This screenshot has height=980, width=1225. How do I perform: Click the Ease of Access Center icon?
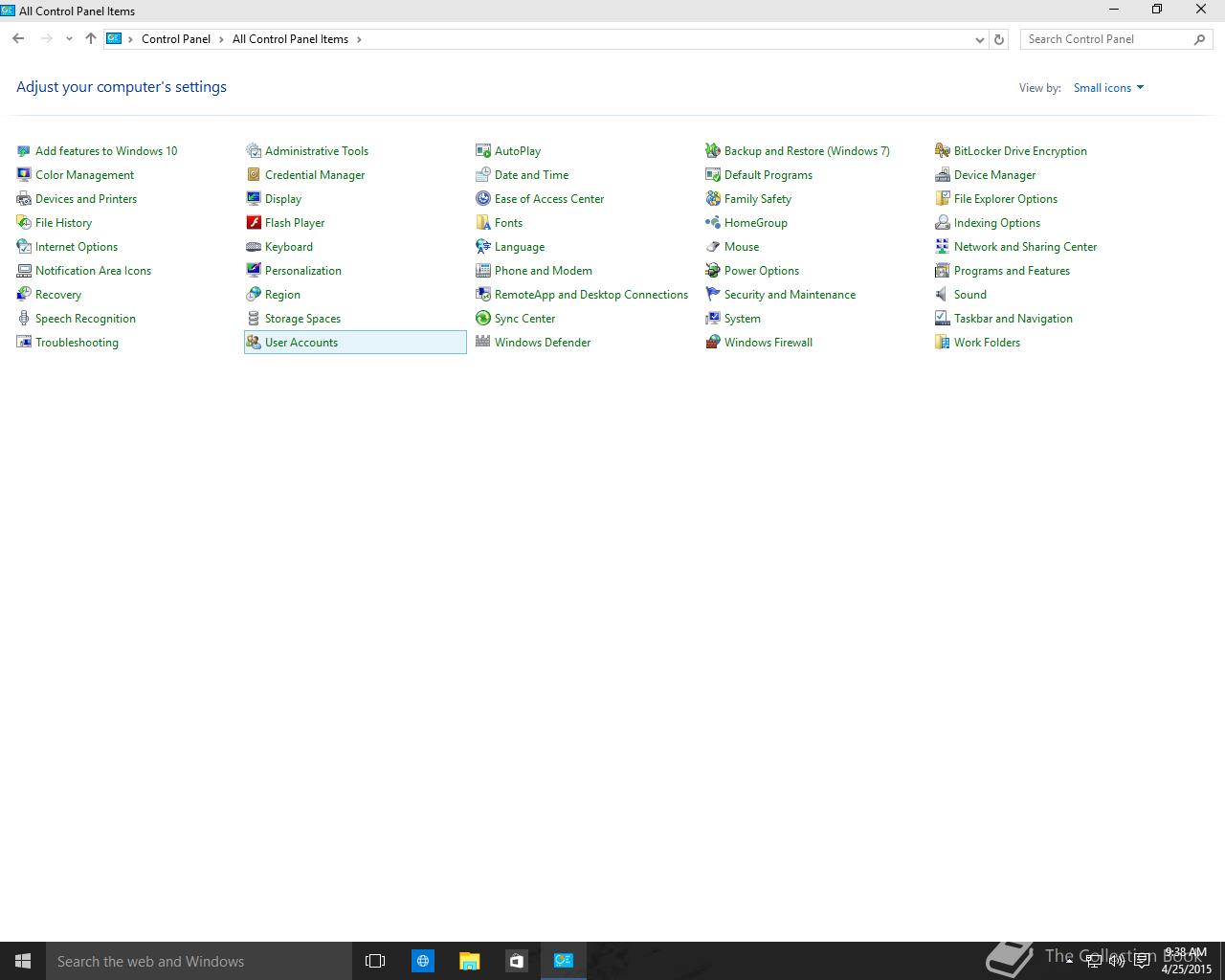(483, 198)
